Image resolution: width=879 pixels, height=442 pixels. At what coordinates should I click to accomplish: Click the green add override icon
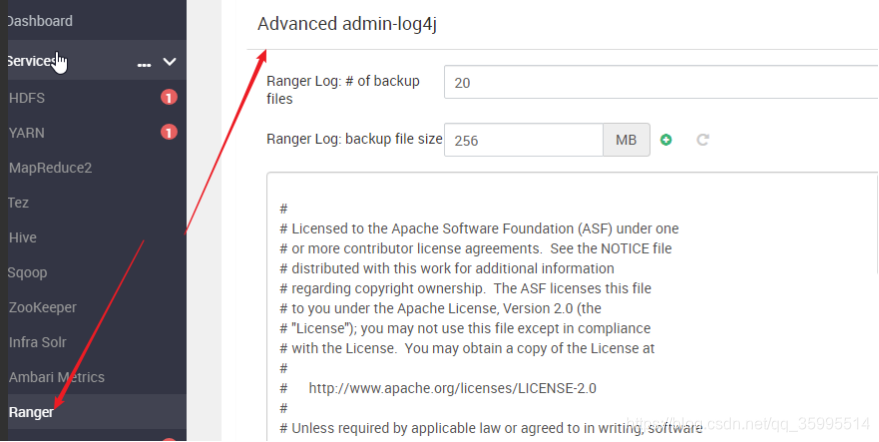pyautogui.click(x=666, y=140)
